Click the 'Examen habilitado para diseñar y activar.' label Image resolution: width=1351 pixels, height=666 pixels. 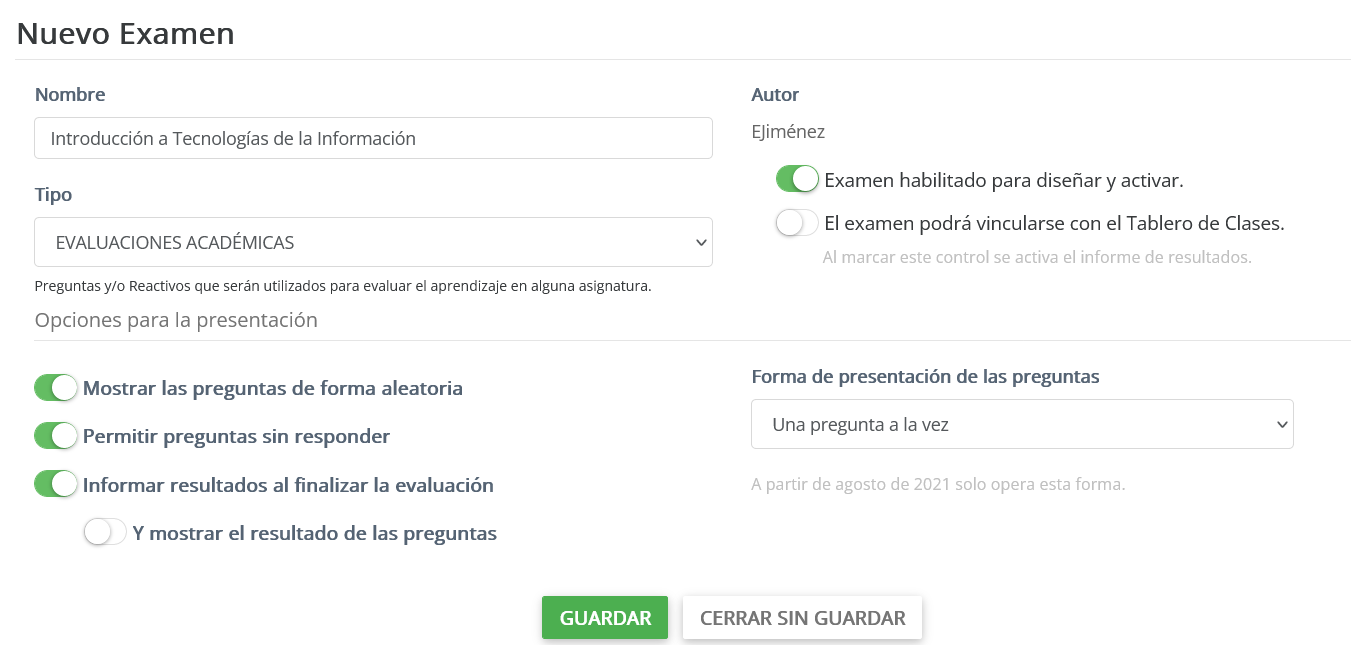click(1004, 181)
